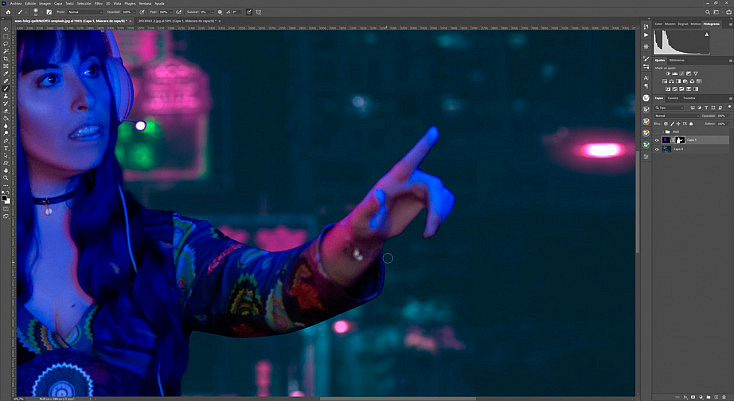This screenshot has height=401, width=734.
Task: Select the Clone Stamp tool
Action: click(x=6, y=96)
